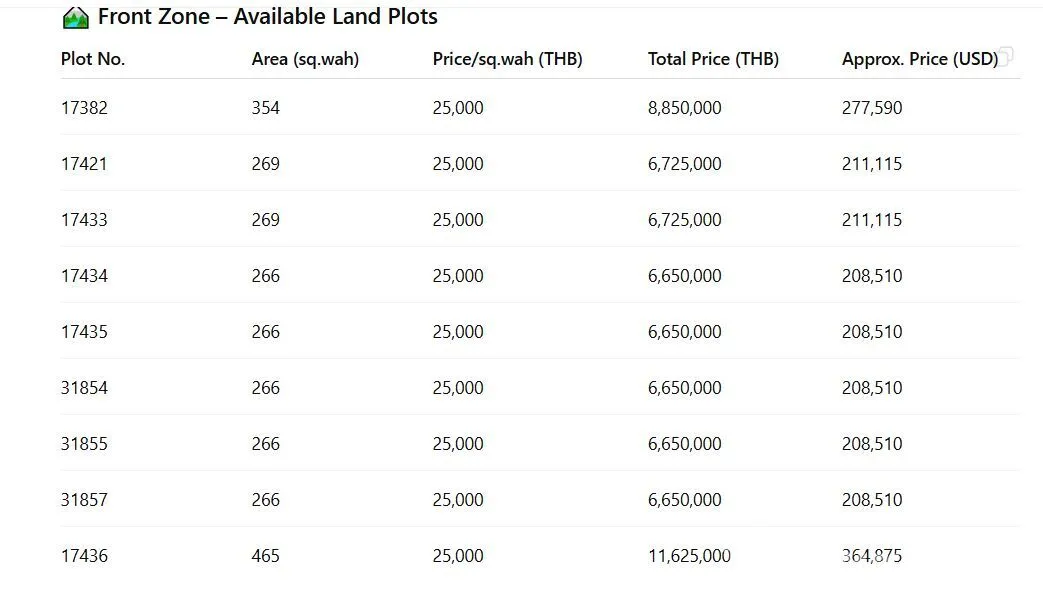The height and width of the screenshot is (606, 1043).
Task: Click the Plot No. column header
Action: point(93,59)
